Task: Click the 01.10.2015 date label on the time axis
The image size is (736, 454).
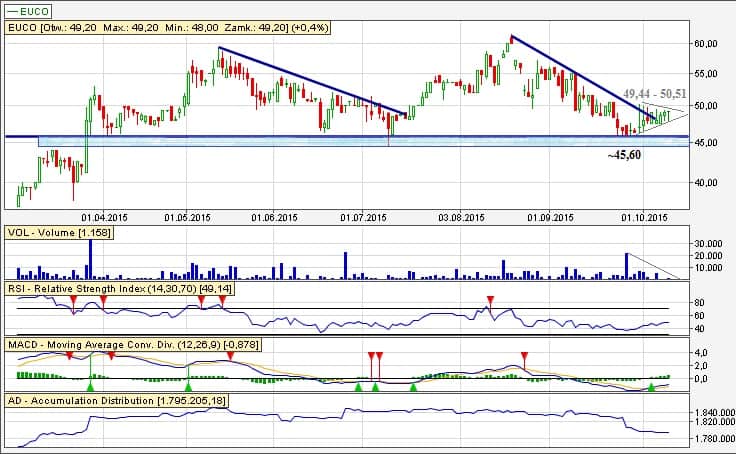Action: (x=642, y=216)
